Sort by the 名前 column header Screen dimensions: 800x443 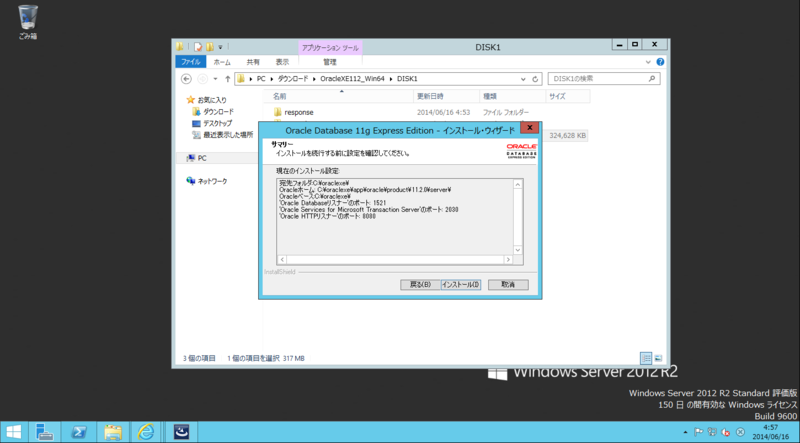(x=339, y=96)
